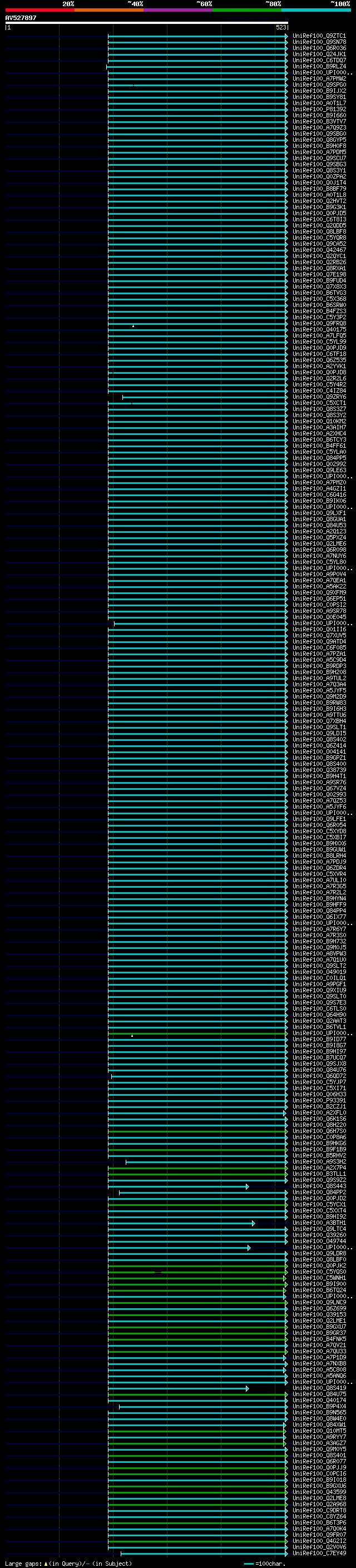Select label UniRef100_Q6QD72
The width and height of the screenshot is (356, 1568).
(319, 1076)
